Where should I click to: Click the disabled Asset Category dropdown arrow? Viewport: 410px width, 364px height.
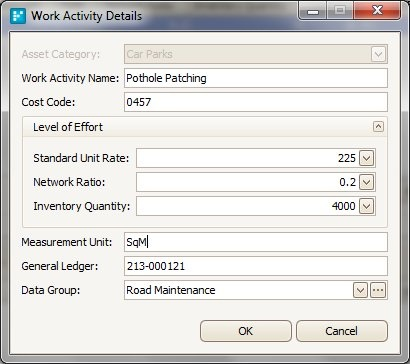pos(378,54)
